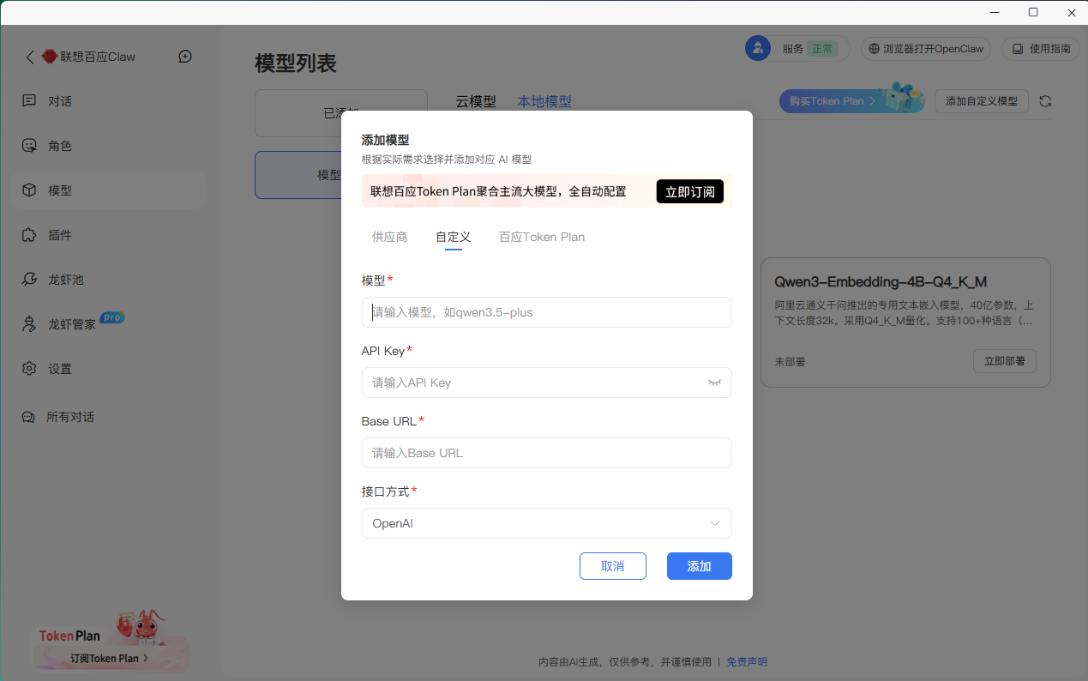The width and height of the screenshot is (1088, 681).
Task: Switch to the 百应Token Plan tab
Action: point(542,237)
